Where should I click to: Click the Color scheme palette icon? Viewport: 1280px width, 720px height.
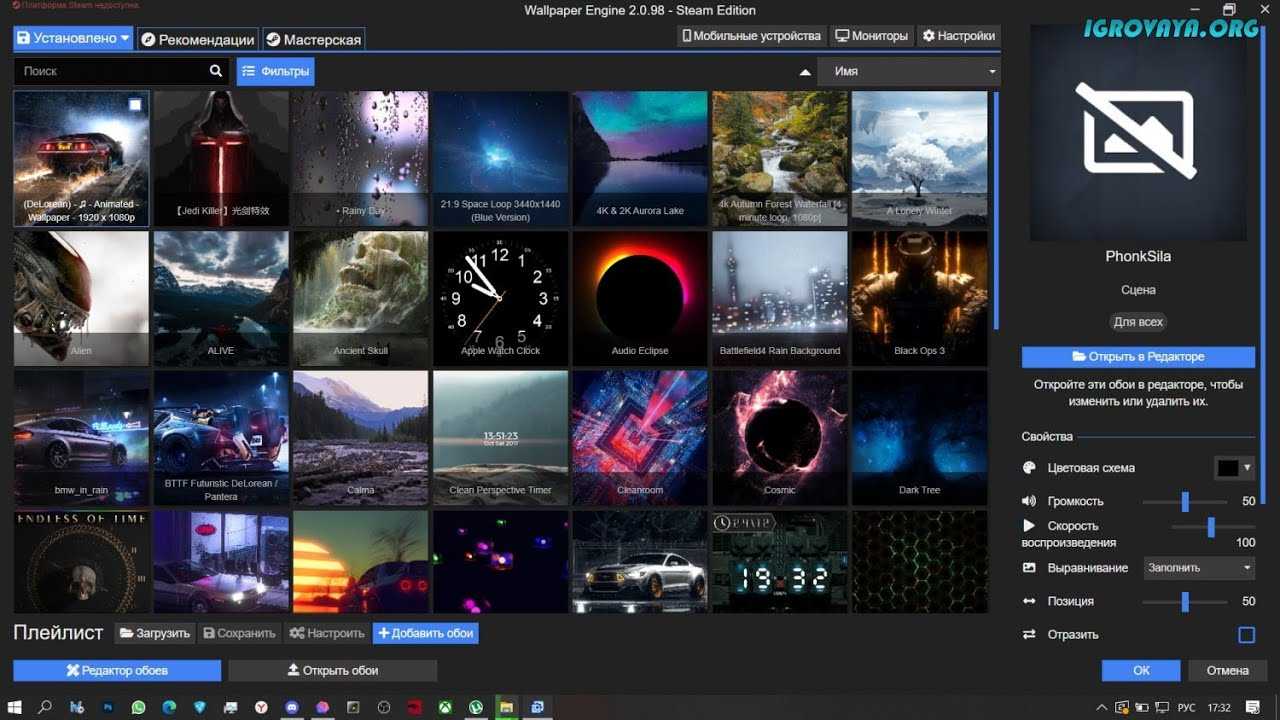(x=1029, y=468)
